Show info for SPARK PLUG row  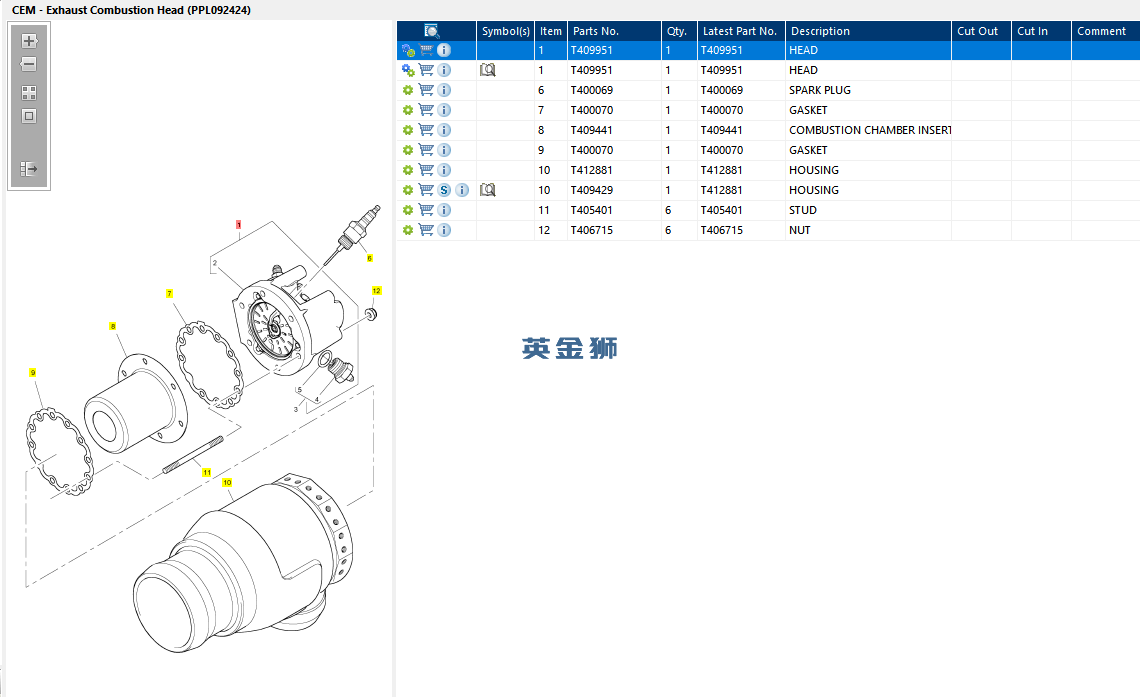pyautogui.click(x=444, y=90)
